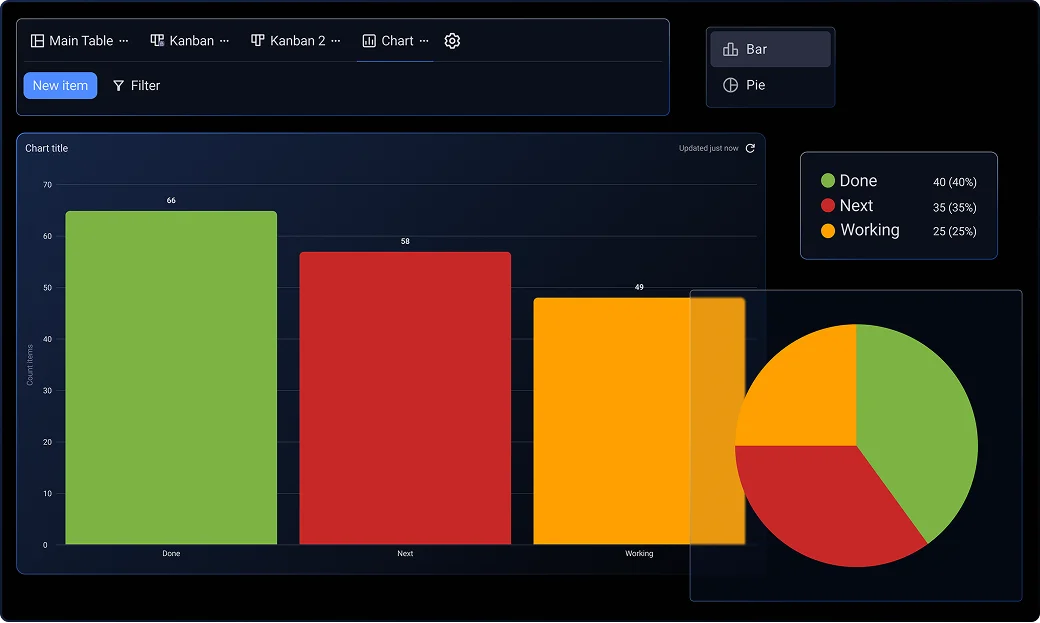Click the pie chart icon

[x=730, y=85]
